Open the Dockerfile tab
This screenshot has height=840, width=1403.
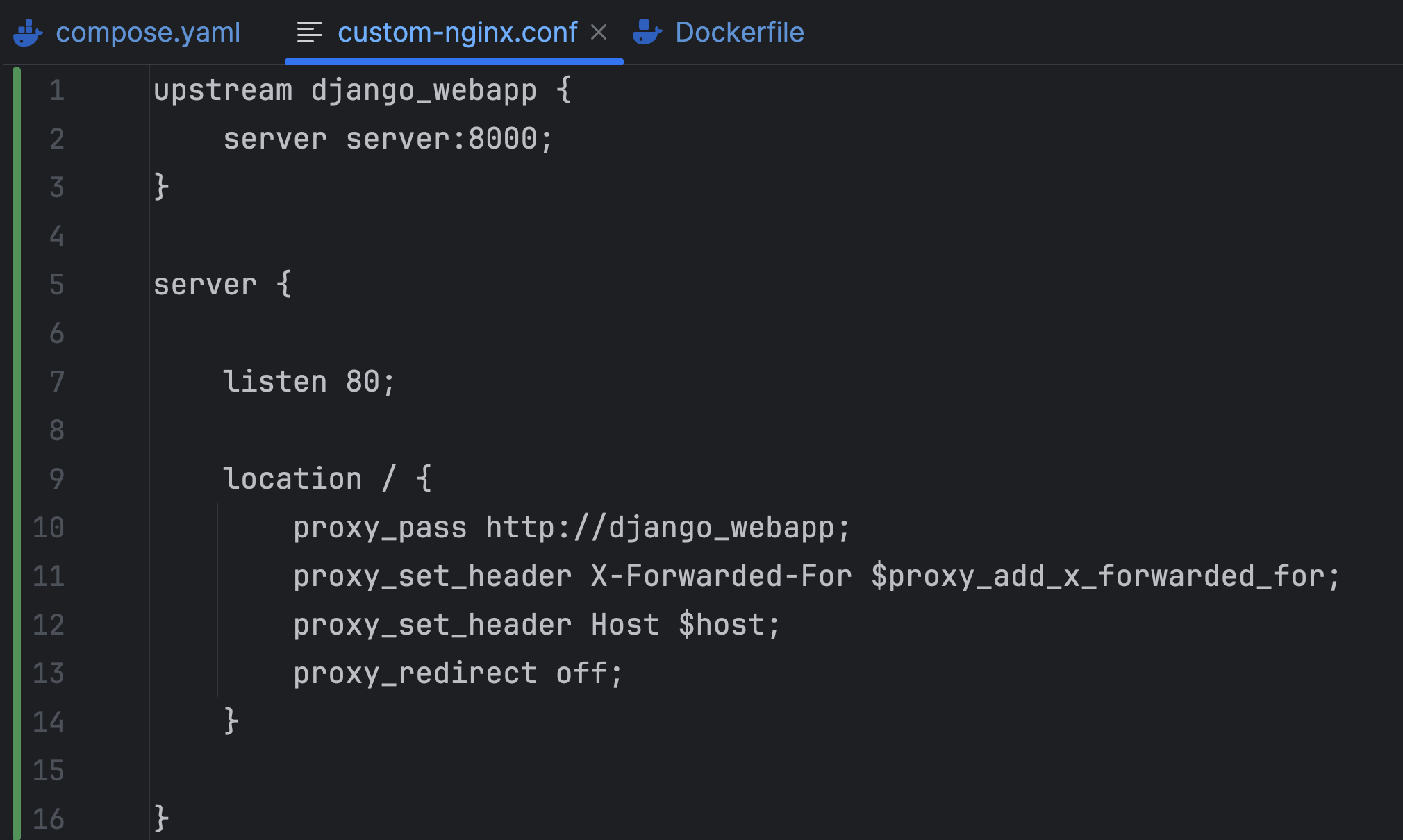[x=739, y=33]
